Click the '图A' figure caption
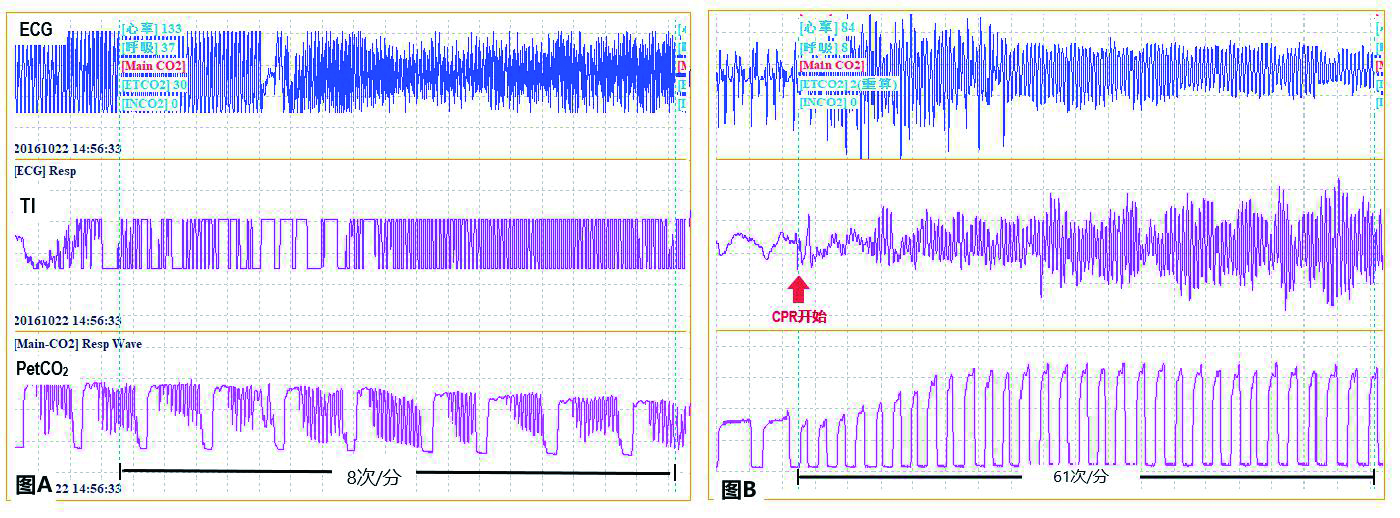The image size is (1400, 518). (34, 485)
